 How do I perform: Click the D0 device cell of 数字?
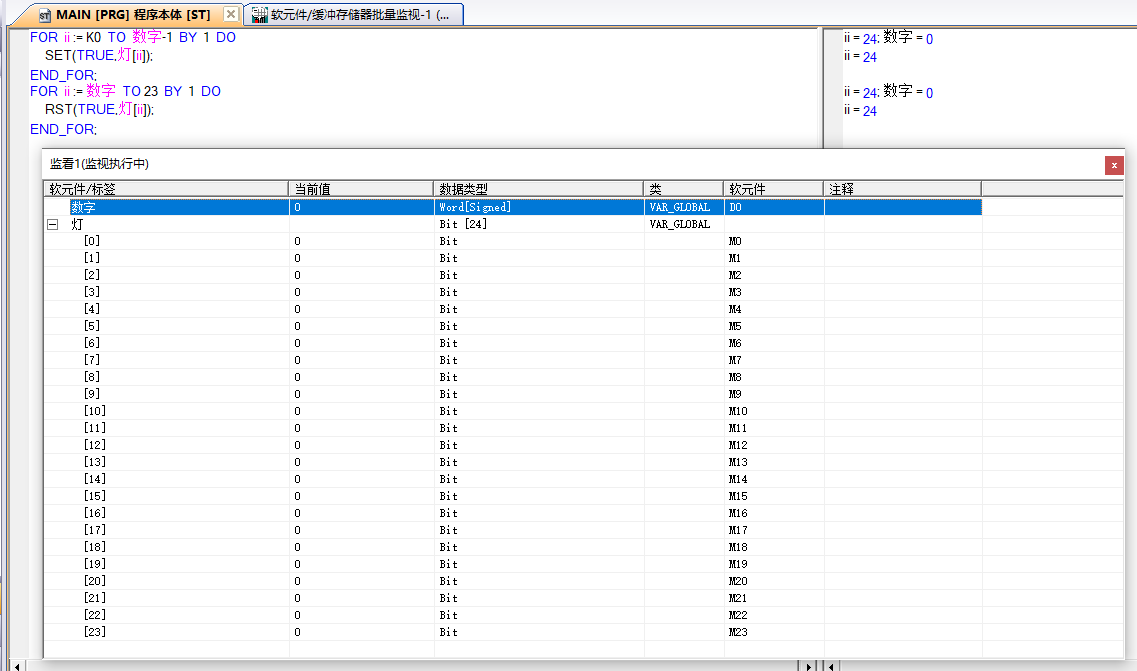(736, 207)
